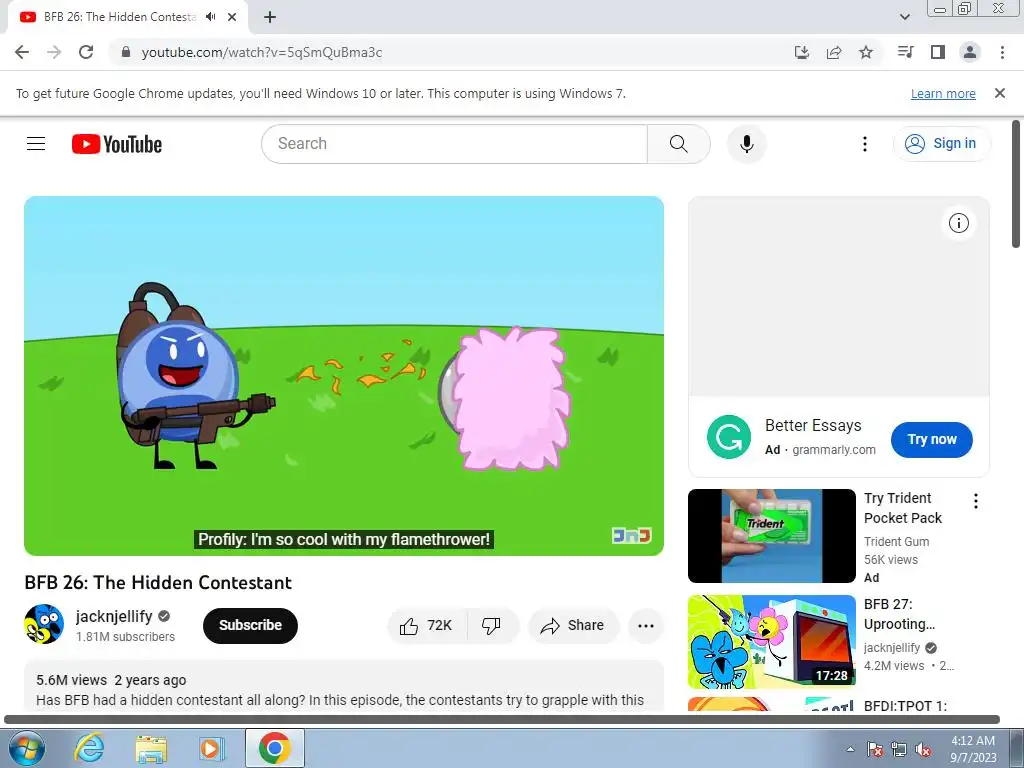The width and height of the screenshot is (1024, 768).
Task: Click the browser forward arrow
Action: [x=54, y=52]
